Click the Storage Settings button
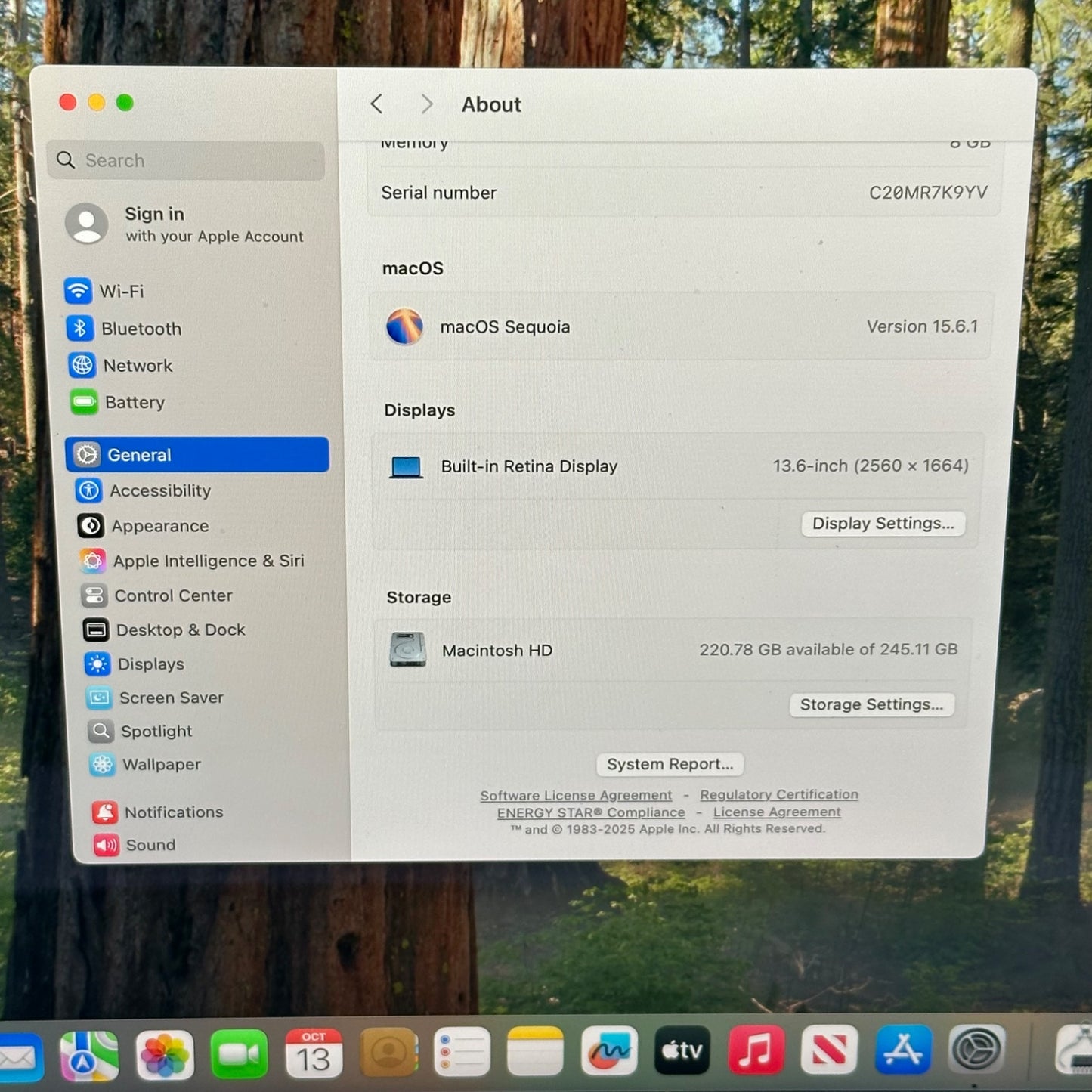Image resolution: width=1092 pixels, height=1092 pixels. [x=871, y=704]
